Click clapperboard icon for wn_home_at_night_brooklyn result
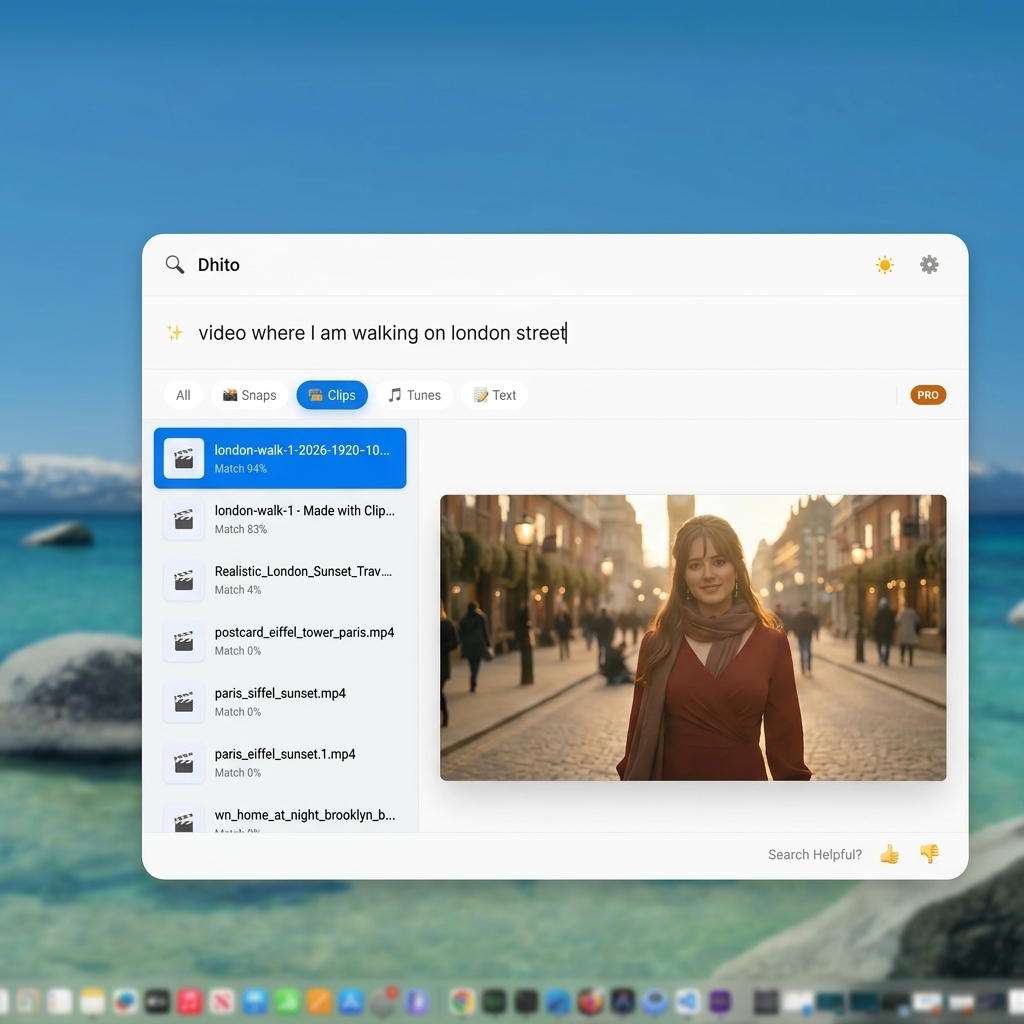This screenshot has width=1024, height=1024. coord(184,820)
